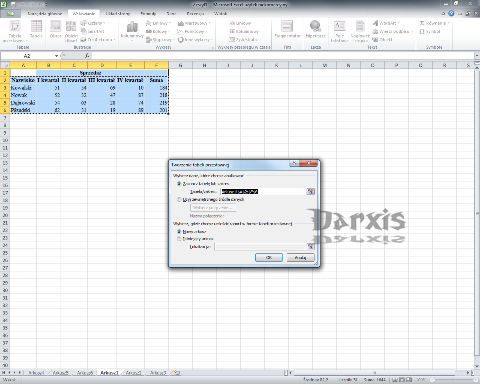480x384 pixels.
Task: Expand the Name Box dropdown arrow
Action: point(56,56)
